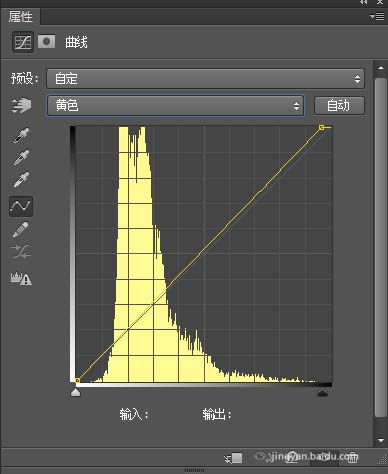The width and height of the screenshot is (388, 474).
Task: Click the histogram warning recalculate icon
Action: click(21, 279)
